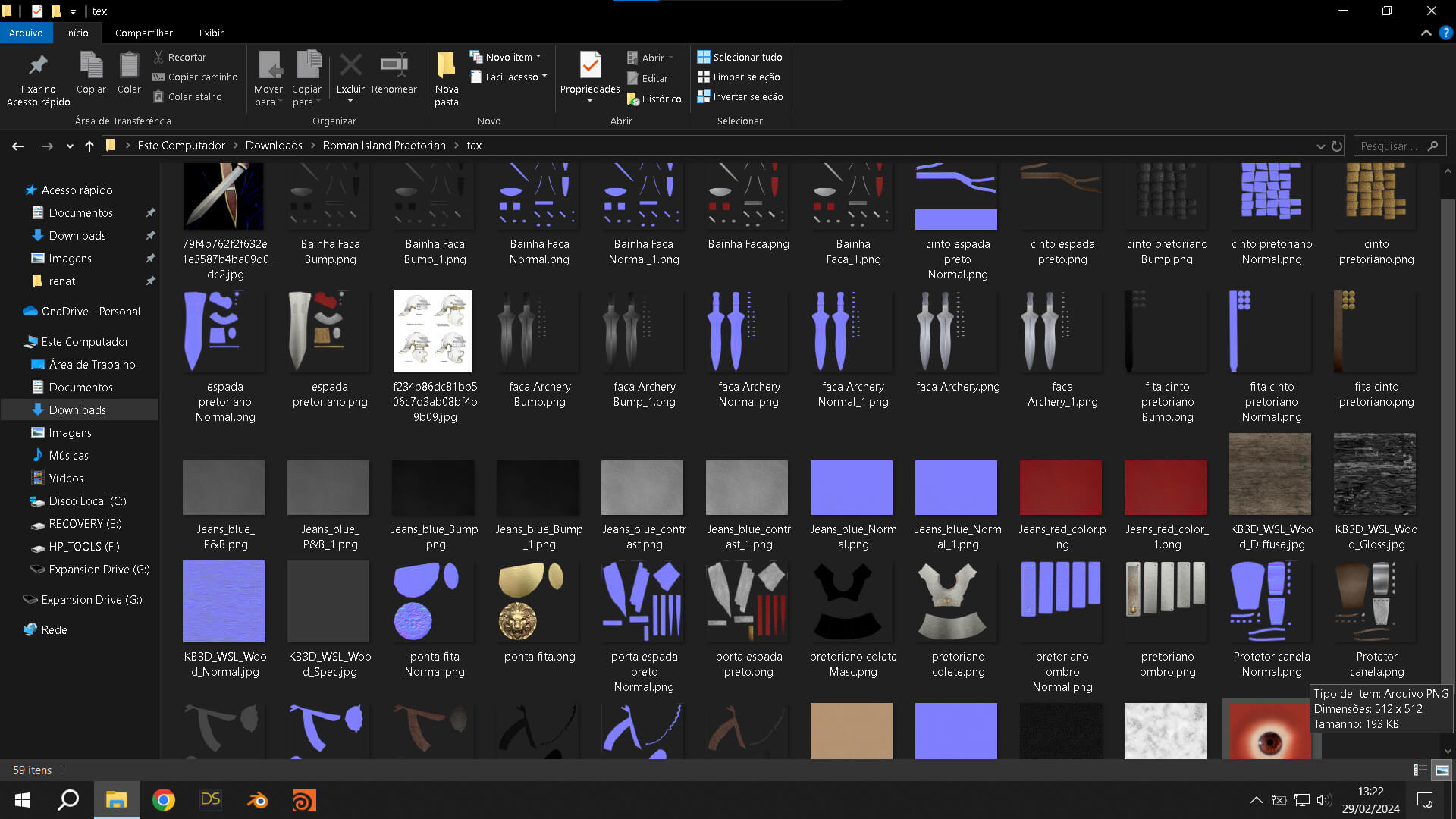Click Downloads in breadcrumb path
Image resolution: width=1456 pixels, height=819 pixels.
273,146
